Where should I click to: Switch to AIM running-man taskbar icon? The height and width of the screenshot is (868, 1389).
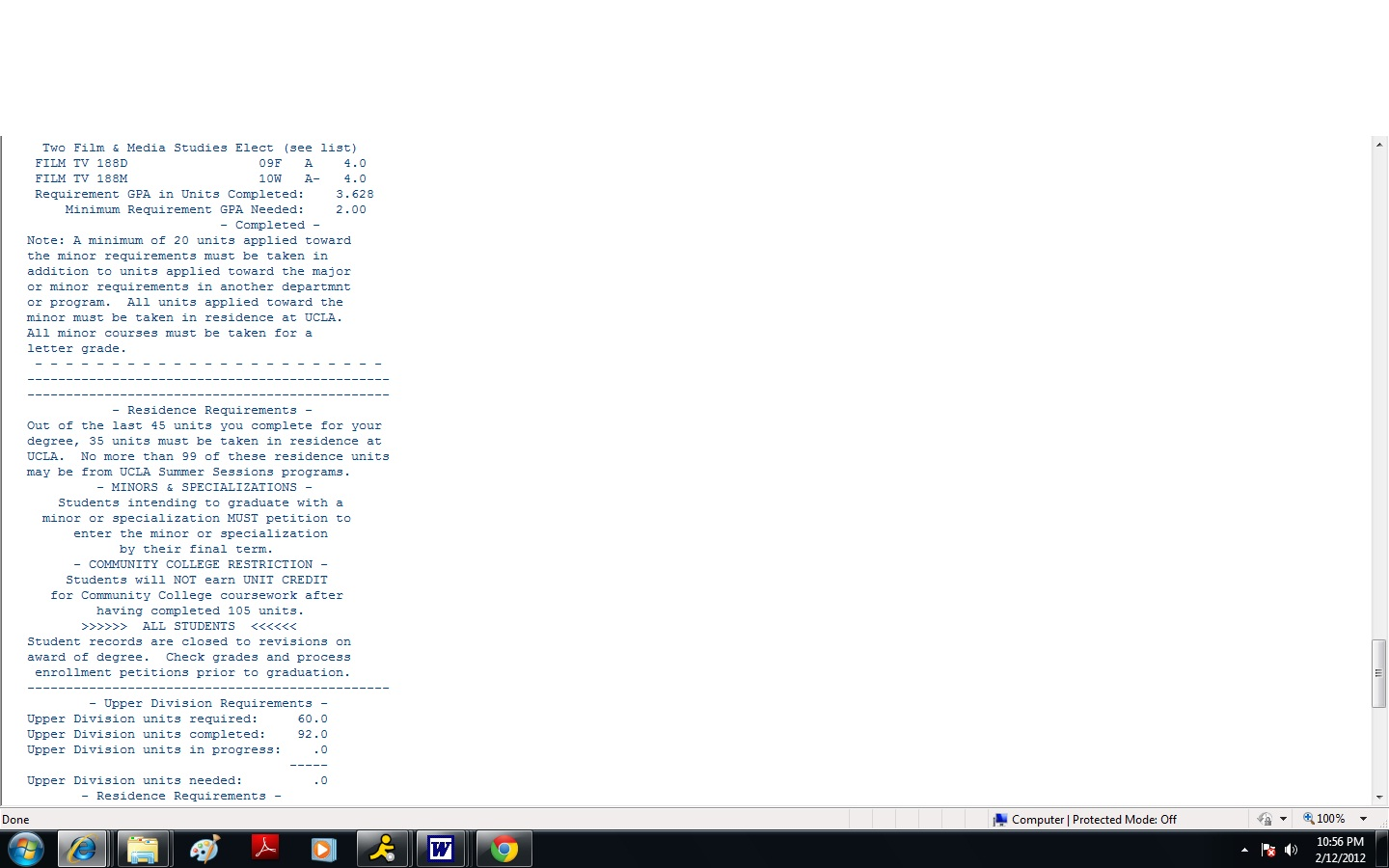(x=383, y=849)
